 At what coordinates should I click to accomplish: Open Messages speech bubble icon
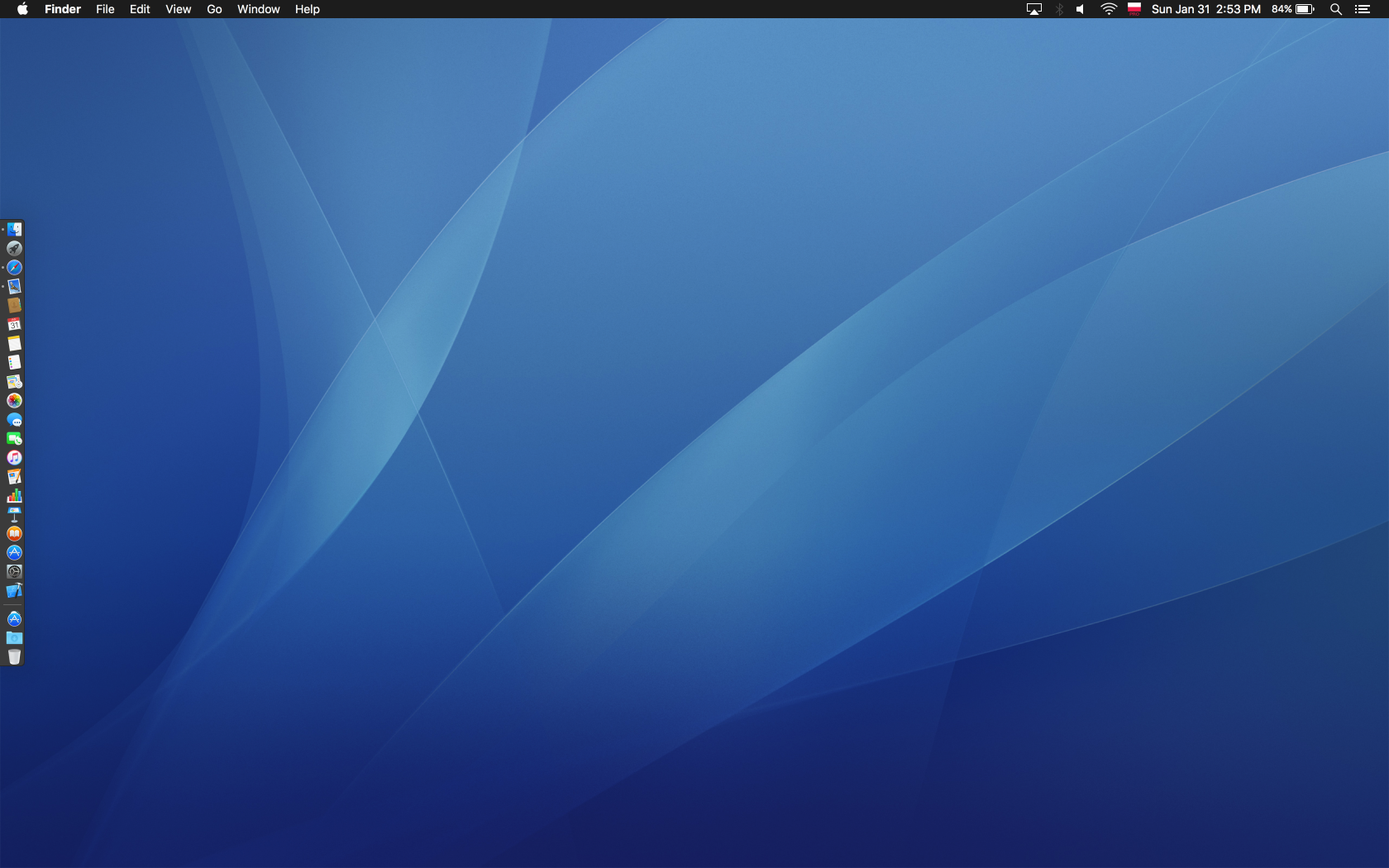tap(14, 419)
